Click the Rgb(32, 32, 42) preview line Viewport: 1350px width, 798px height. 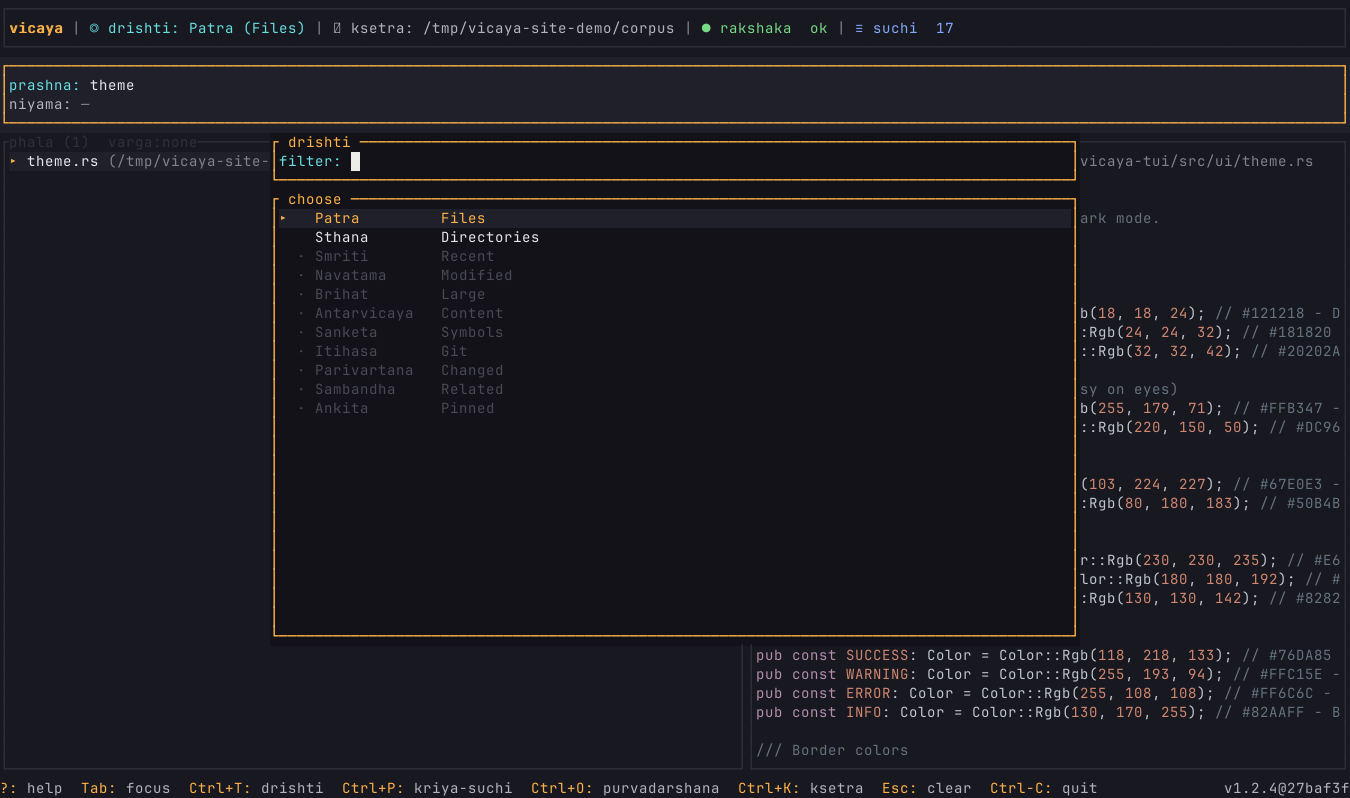(x=1210, y=351)
